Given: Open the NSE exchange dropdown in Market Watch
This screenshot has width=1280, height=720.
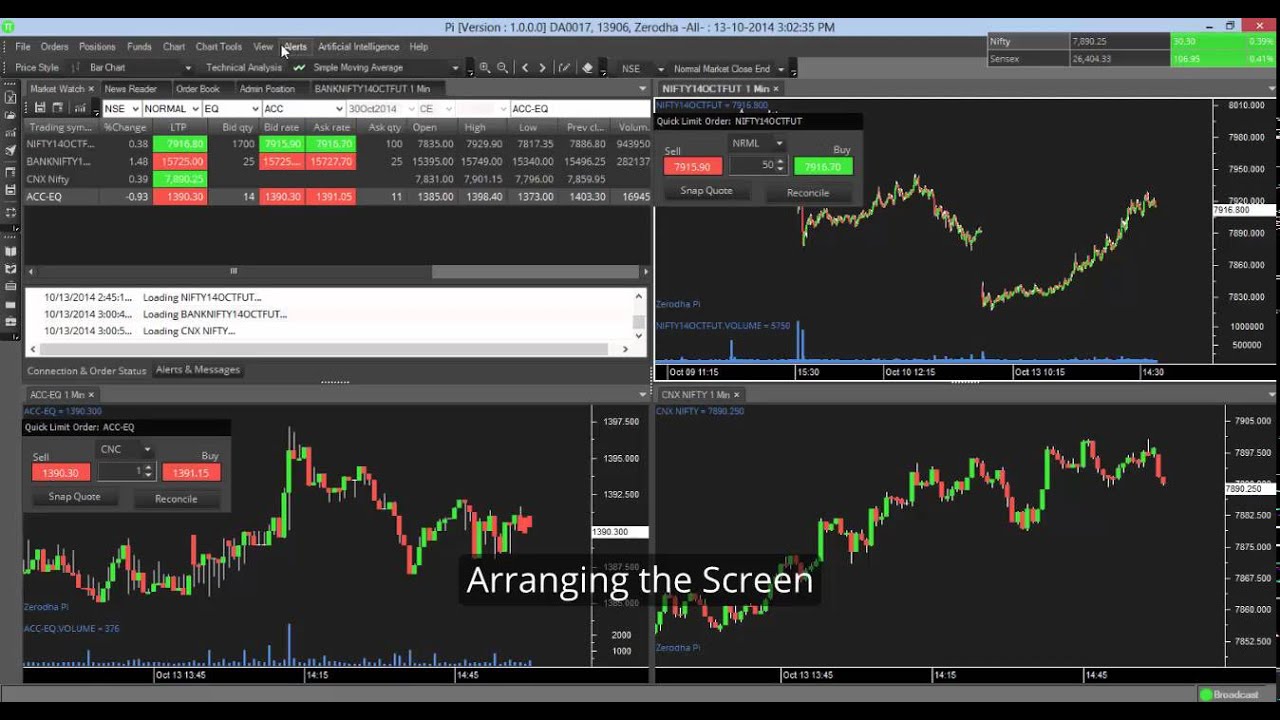Looking at the screenshot, I should pyautogui.click(x=134, y=109).
